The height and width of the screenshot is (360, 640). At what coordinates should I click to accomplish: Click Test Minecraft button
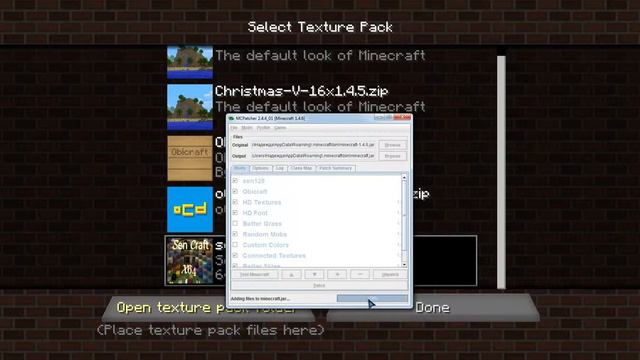[x=255, y=275]
